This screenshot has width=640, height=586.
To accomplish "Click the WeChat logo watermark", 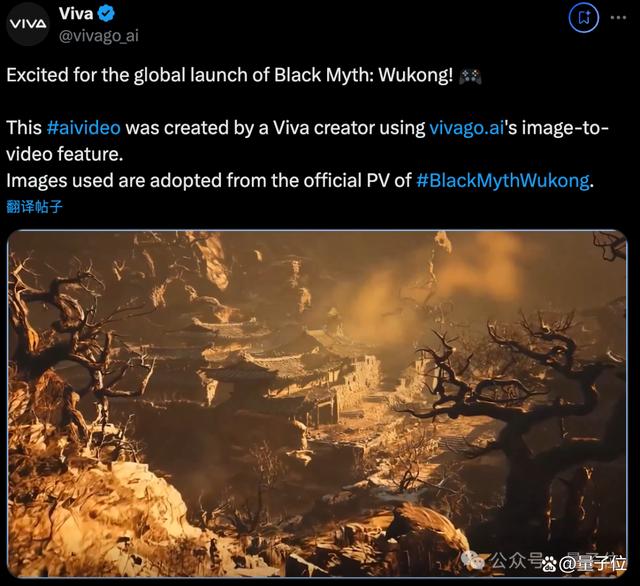I will click(x=473, y=559).
